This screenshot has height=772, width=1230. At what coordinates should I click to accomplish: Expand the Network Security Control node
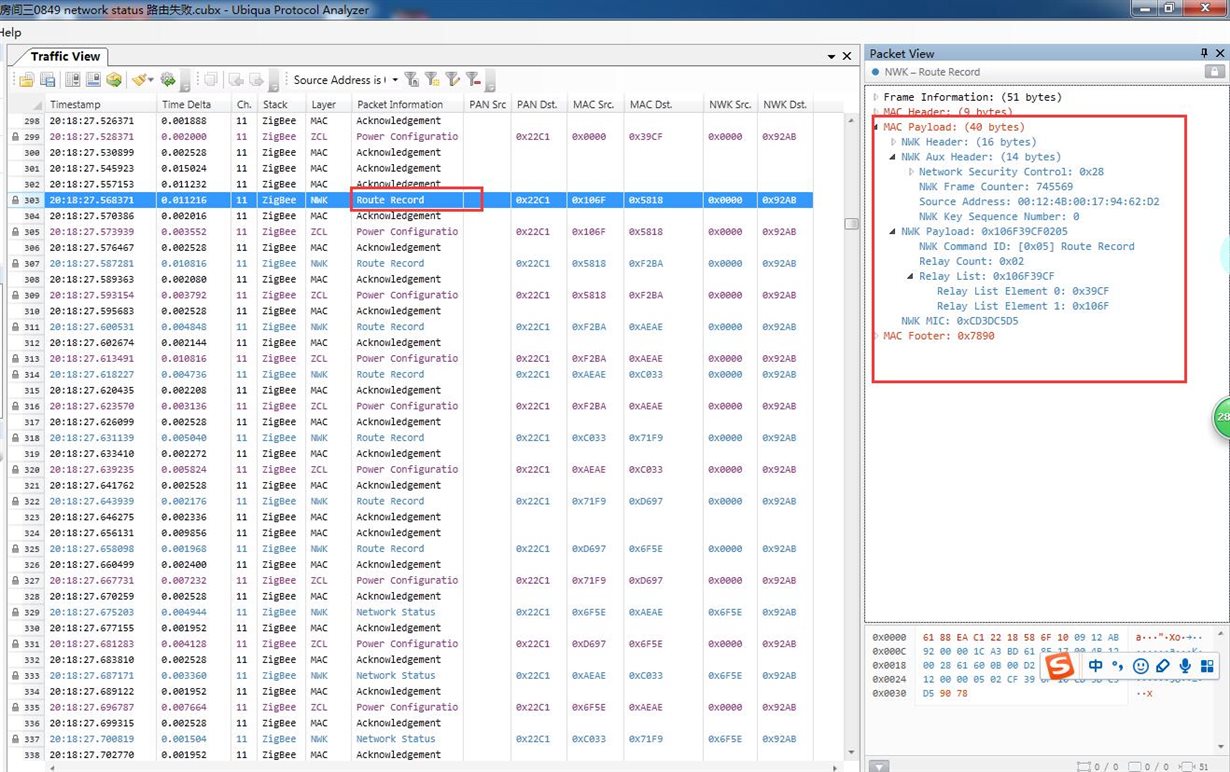pos(911,172)
